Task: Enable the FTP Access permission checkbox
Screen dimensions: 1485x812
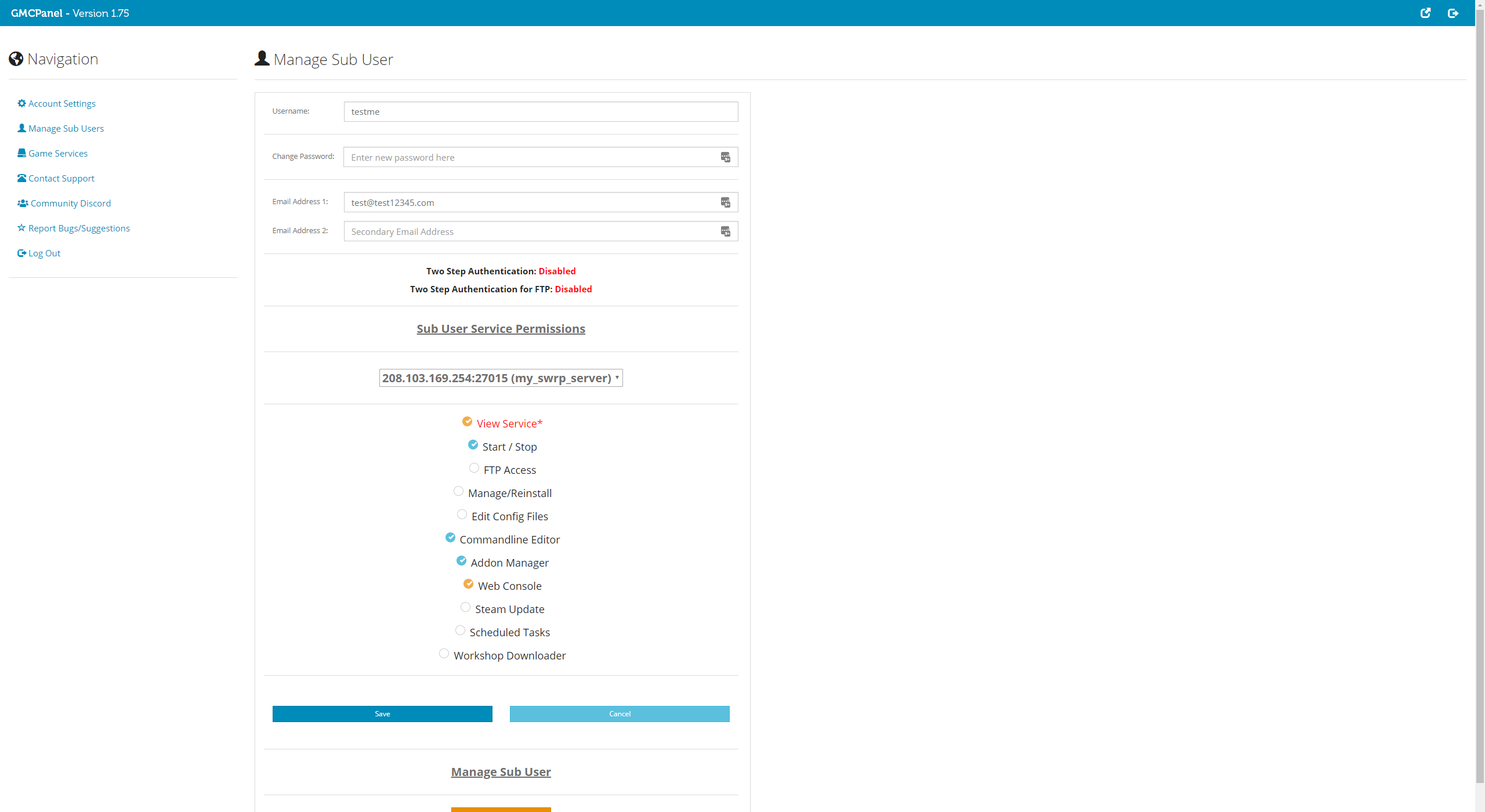Action: pos(471,468)
